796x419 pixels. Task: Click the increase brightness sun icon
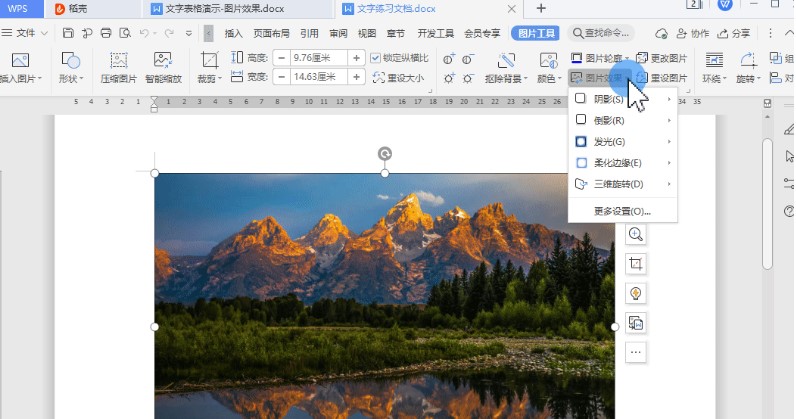tap(449, 79)
